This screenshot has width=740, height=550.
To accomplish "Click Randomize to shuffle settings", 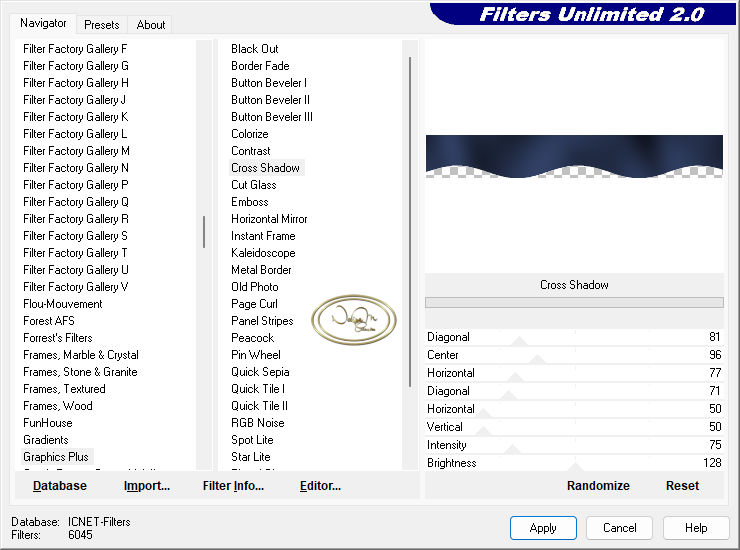I will [x=598, y=486].
